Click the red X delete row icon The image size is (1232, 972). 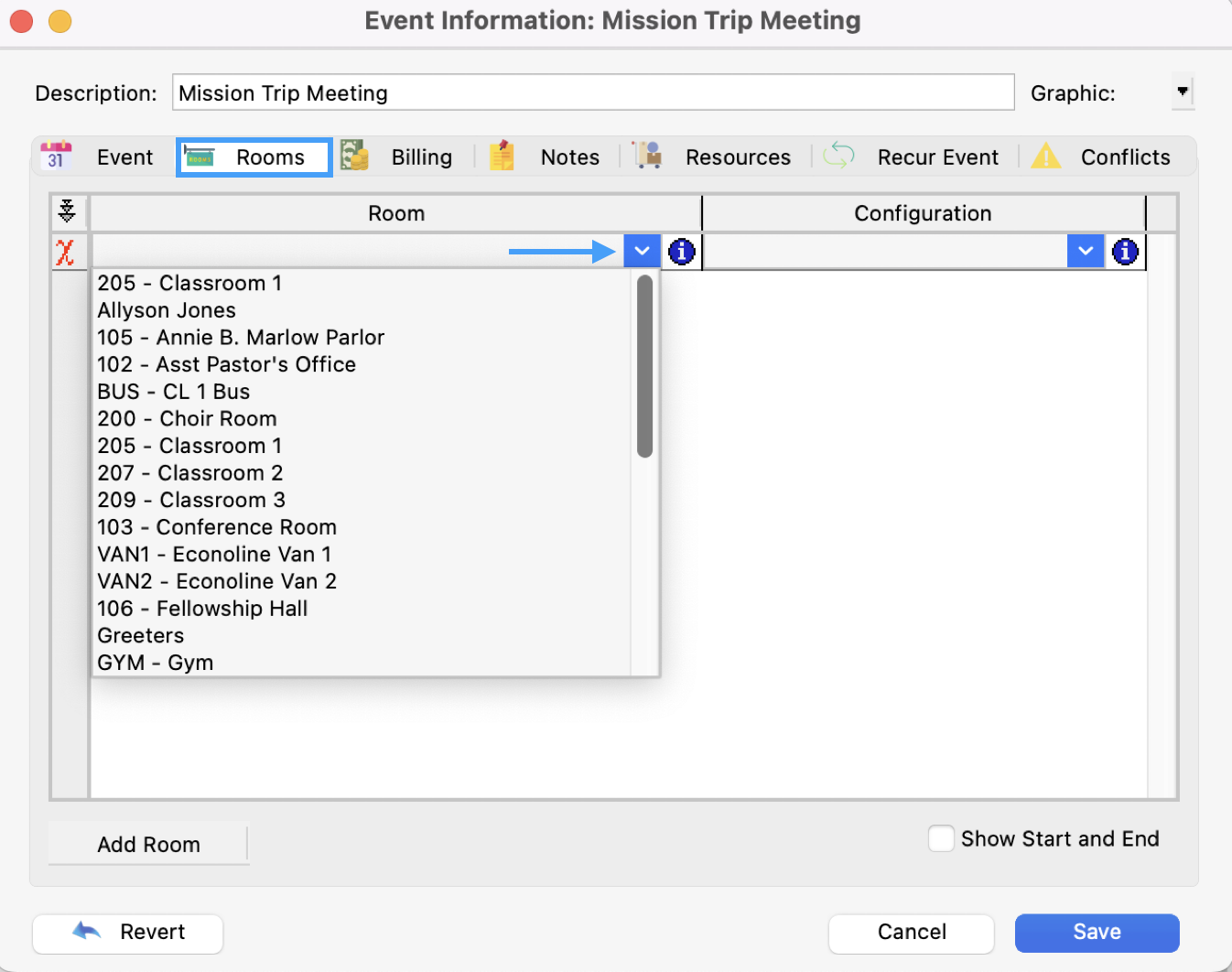click(65, 253)
